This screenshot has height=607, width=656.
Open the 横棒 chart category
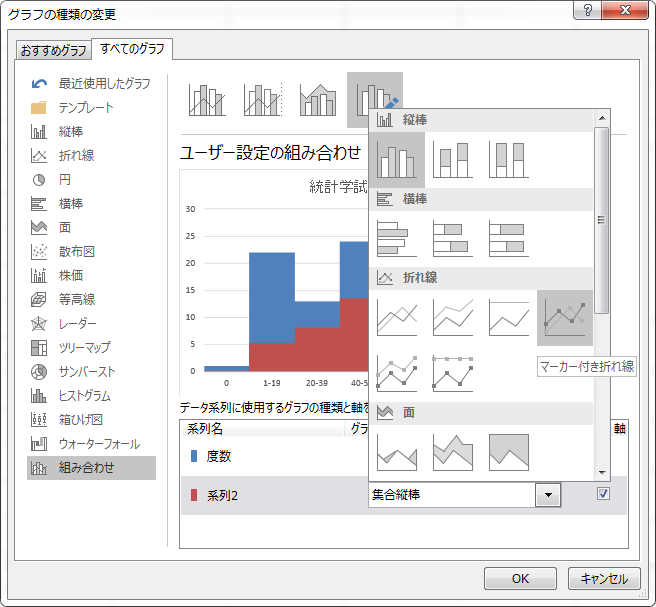point(91,204)
